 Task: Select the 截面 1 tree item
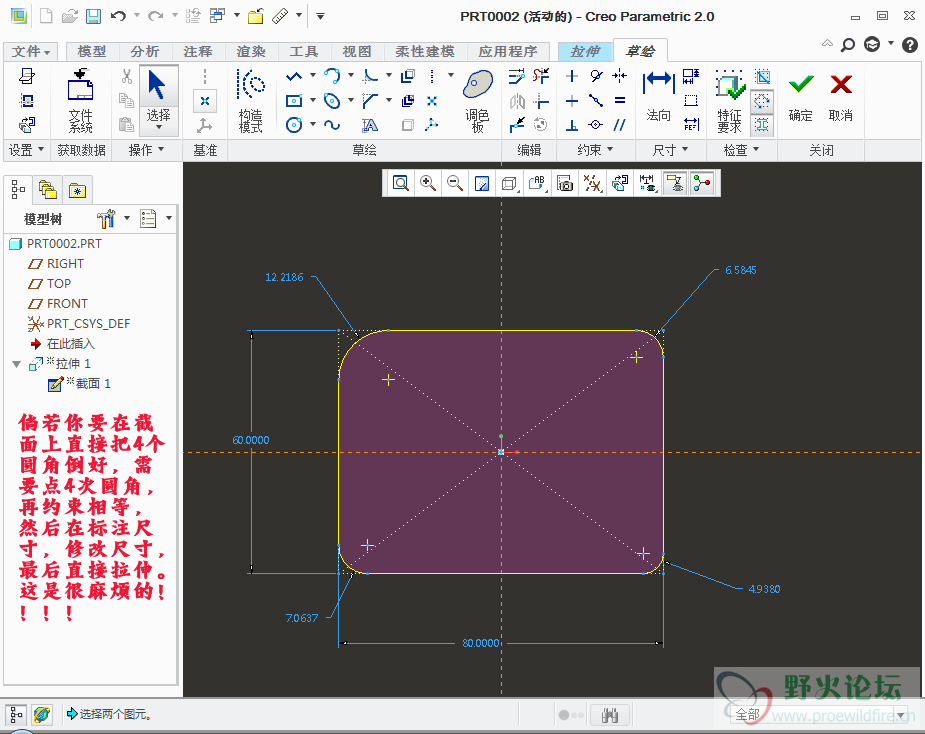(80, 384)
